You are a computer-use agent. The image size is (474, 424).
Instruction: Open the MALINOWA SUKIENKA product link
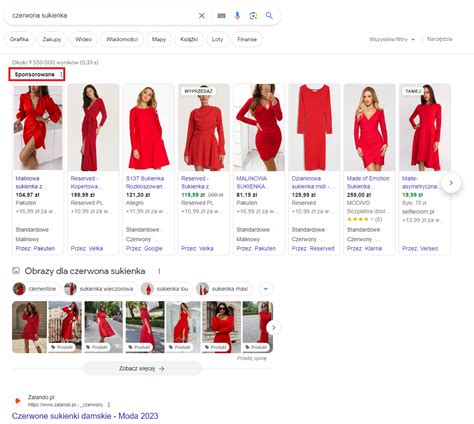[252, 182]
